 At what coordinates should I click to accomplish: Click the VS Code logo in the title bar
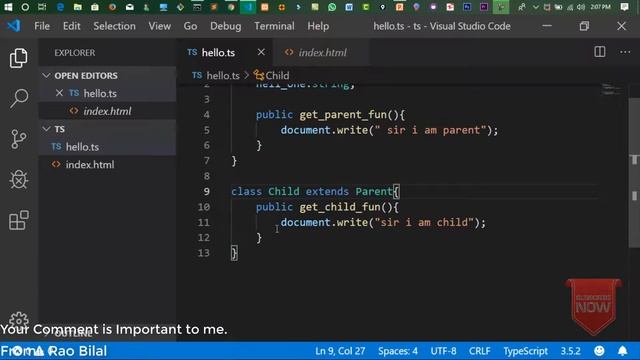click(x=14, y=26)
